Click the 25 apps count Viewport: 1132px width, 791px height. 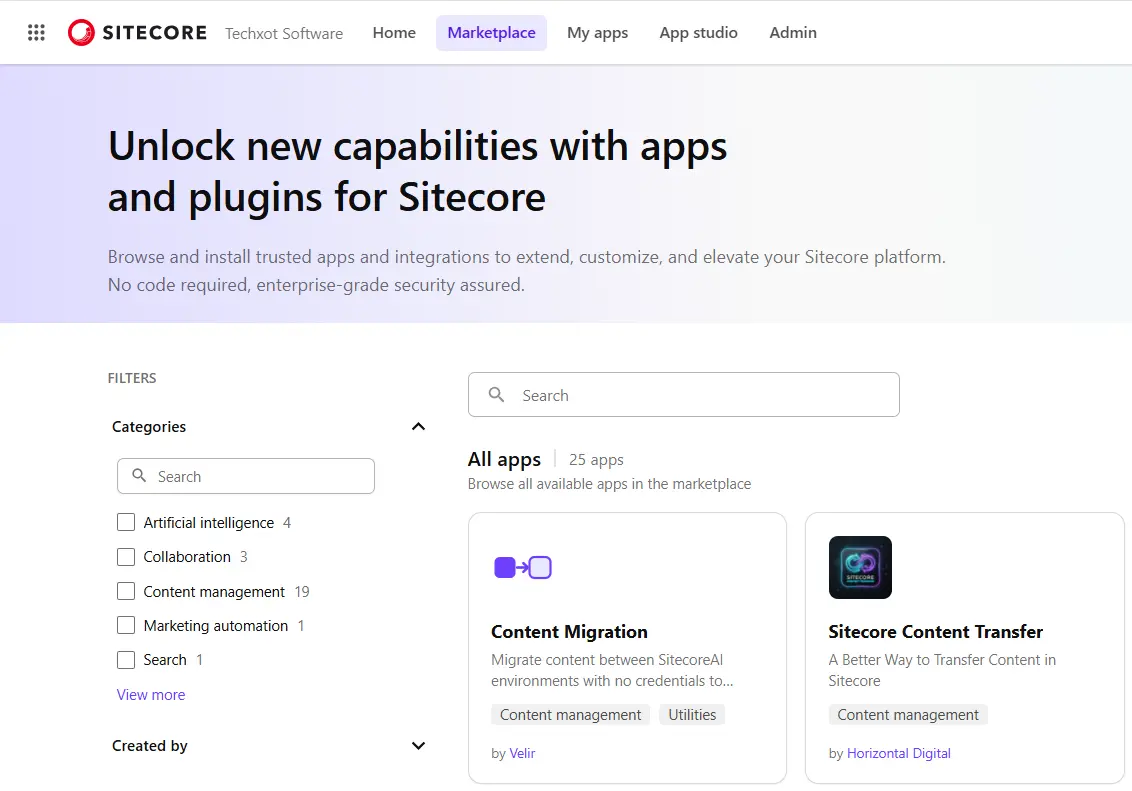tap(596, 460)
